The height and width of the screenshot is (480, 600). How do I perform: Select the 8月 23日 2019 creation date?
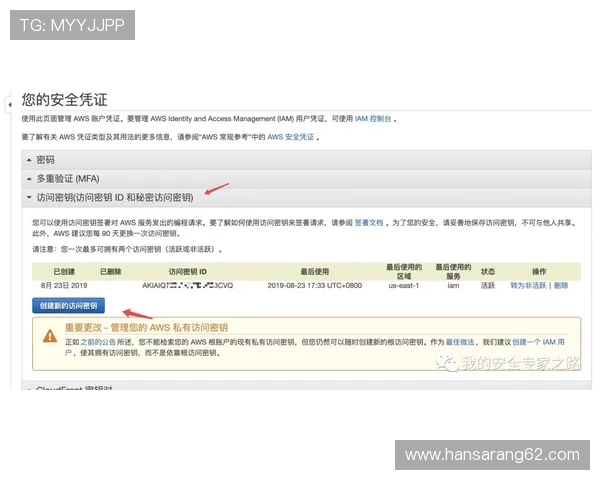[x=64, y=286]
